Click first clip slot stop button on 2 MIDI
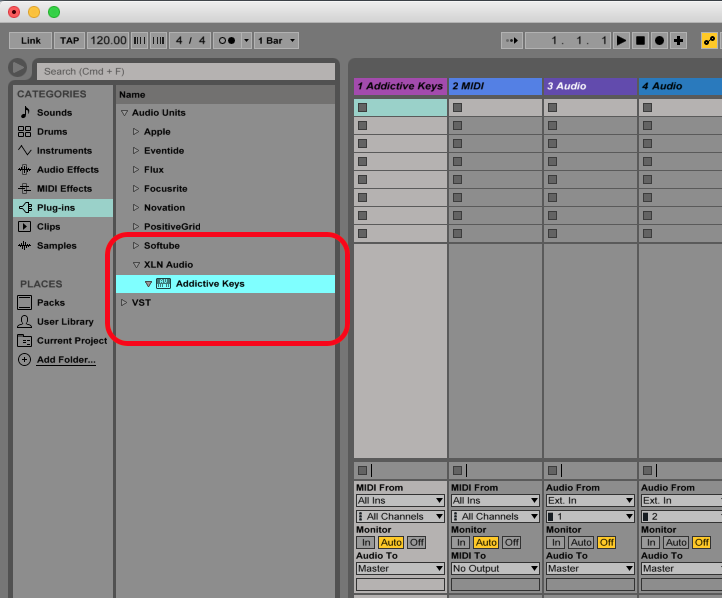Viewport: 722px width, 598px height. [458, 107]
